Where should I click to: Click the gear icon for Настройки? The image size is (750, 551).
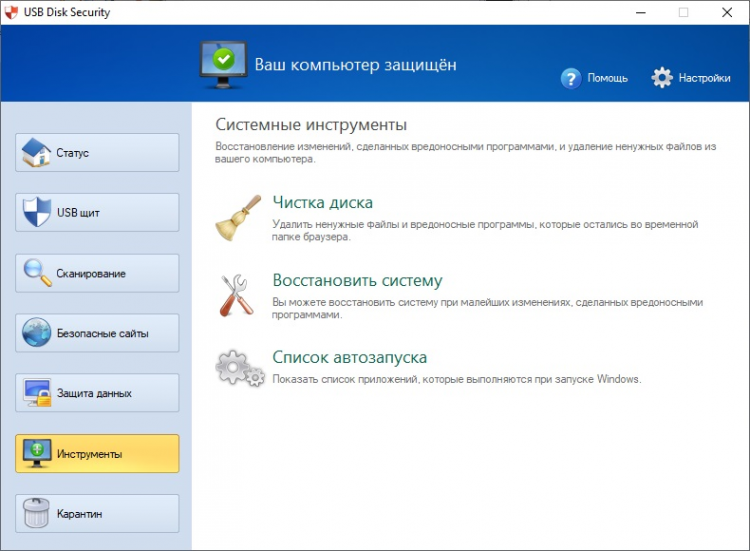(662, 77)
